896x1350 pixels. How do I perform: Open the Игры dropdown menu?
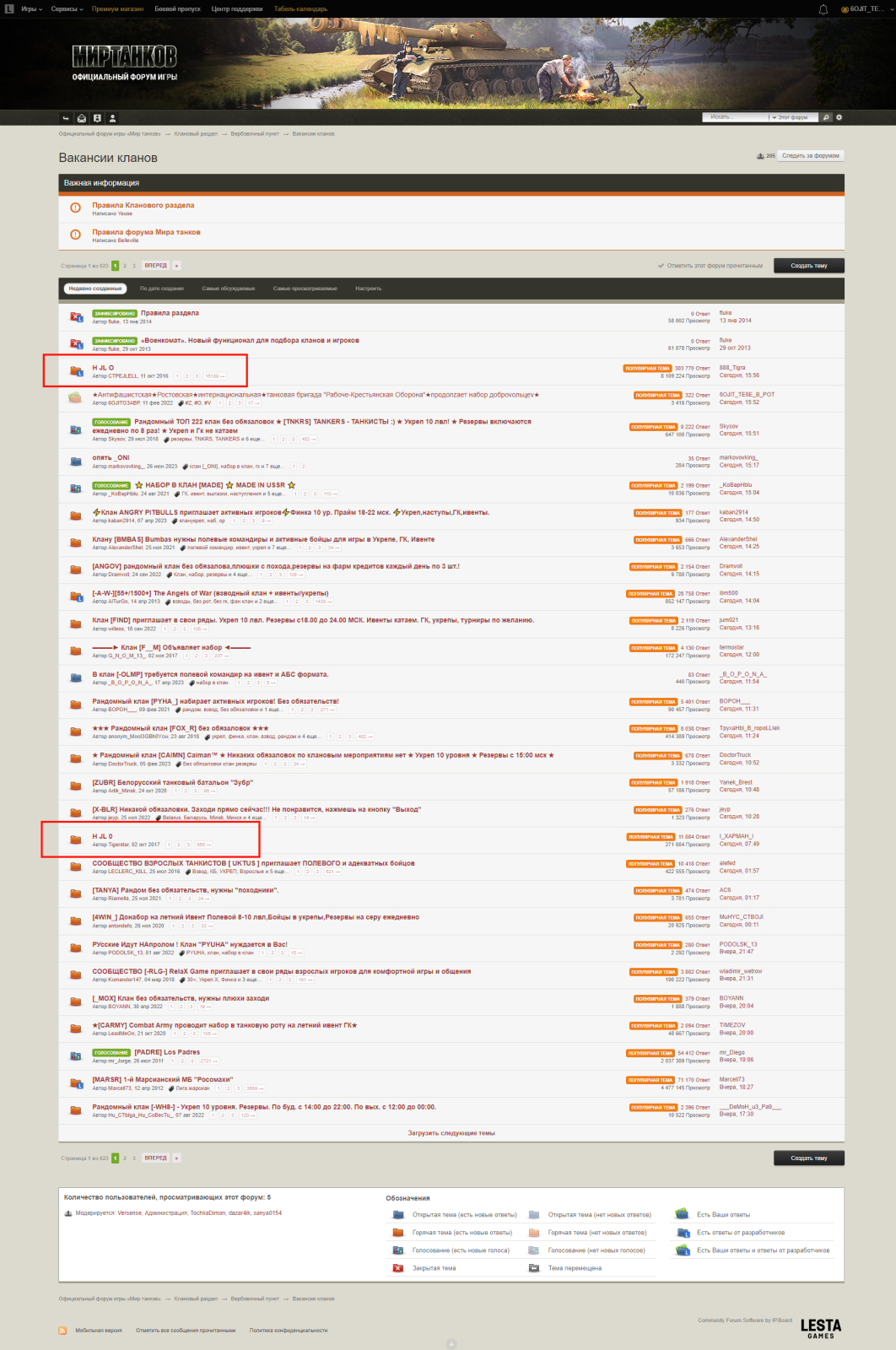(x=31, y=8)
